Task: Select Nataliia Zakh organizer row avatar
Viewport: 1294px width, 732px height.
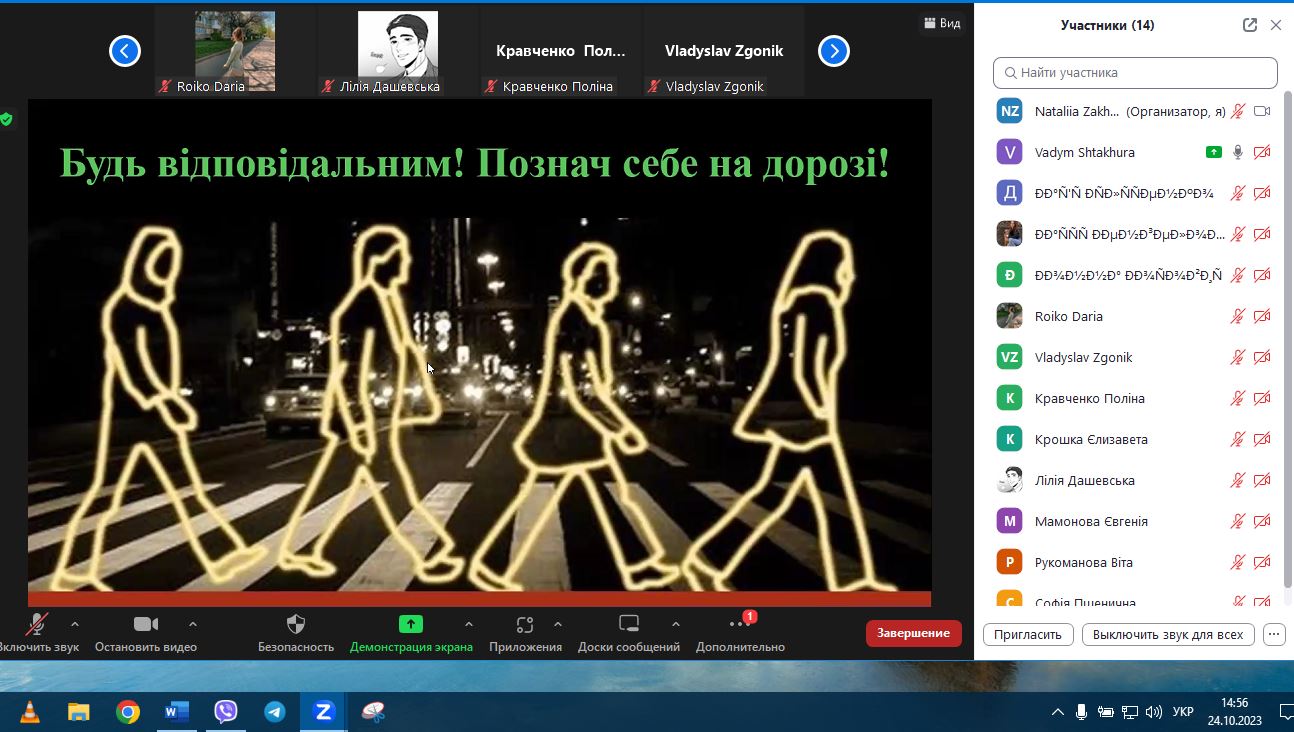Action: click(x=1010, y=111)
